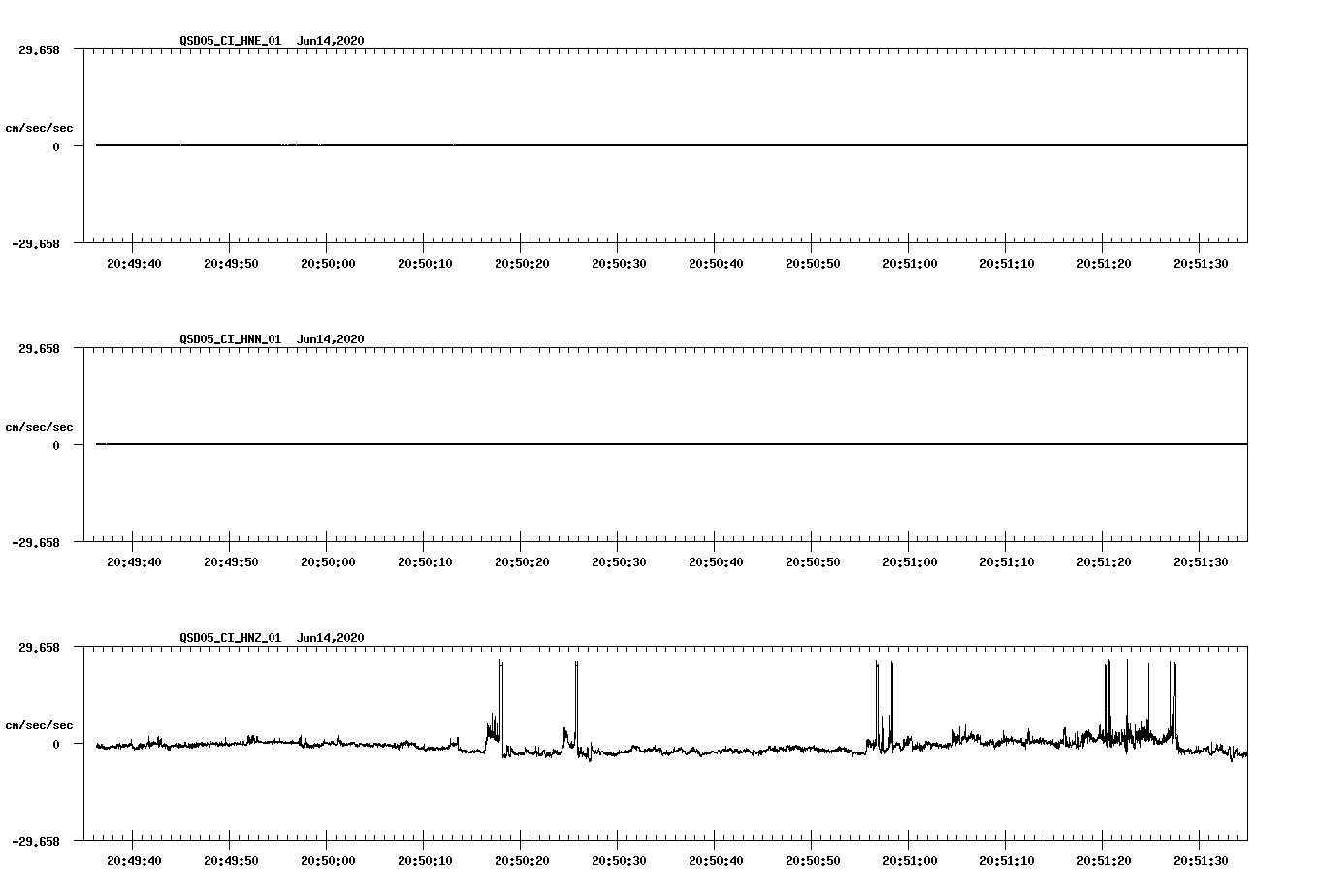Click the QSD05_CI_HNE_01 plot title
The image size is (1317, 896).
tap(272, 41)
